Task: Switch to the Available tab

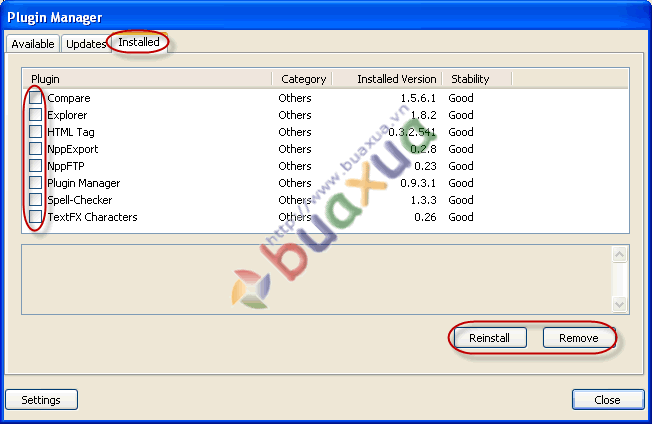Action: pyautogui.click(x=32, y=44)
